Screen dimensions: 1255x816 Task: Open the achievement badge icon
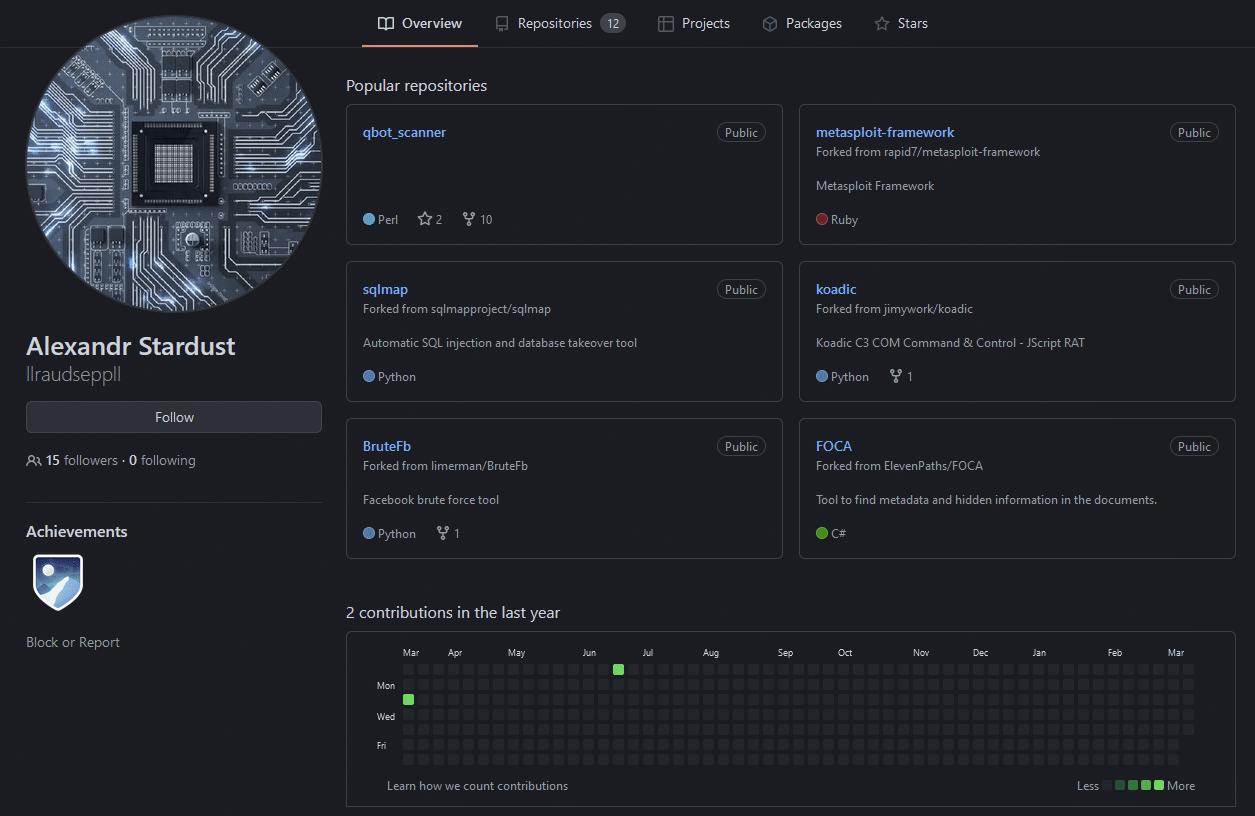click(x=58, y=582)
